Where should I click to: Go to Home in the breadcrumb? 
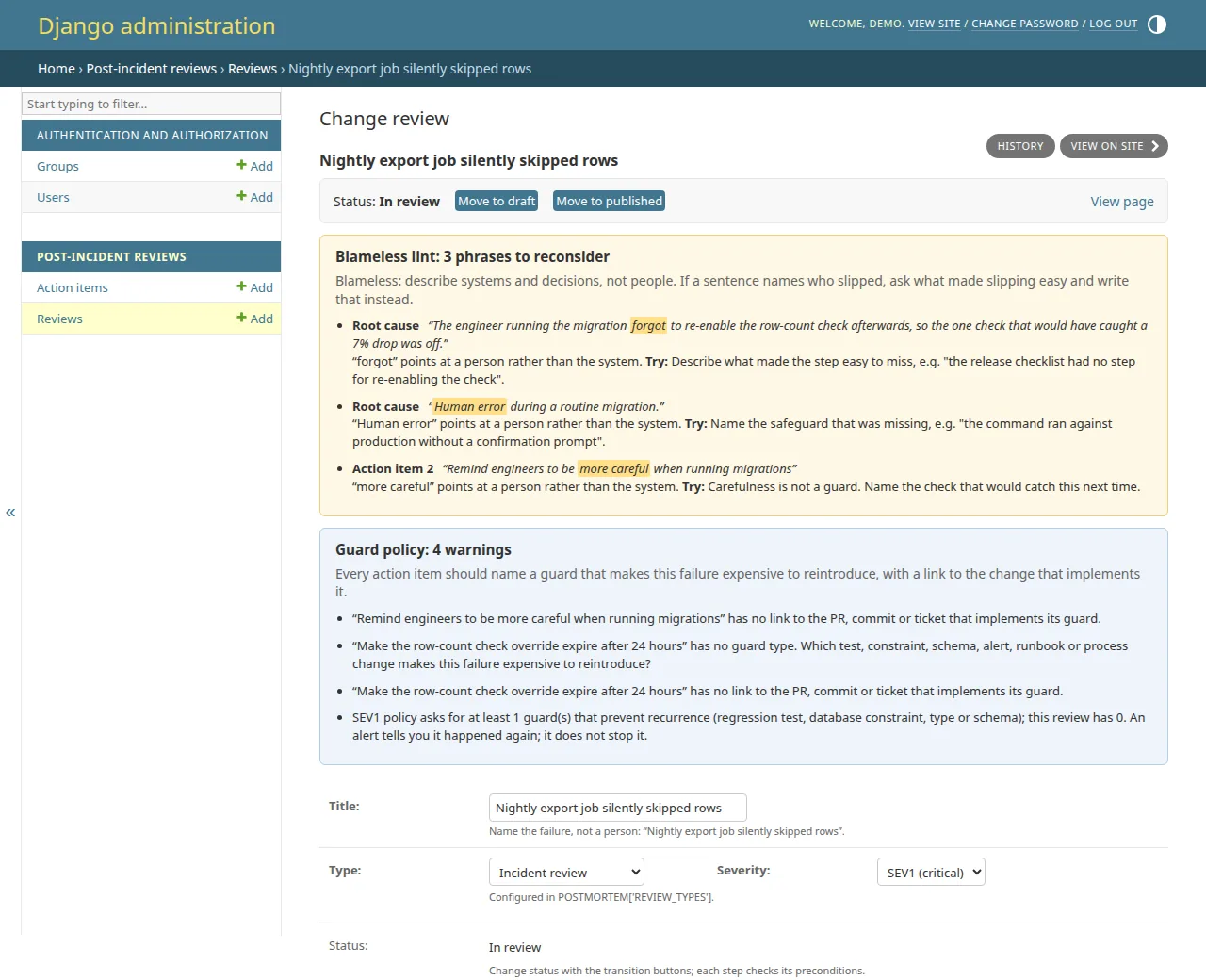tap(57, 69)
